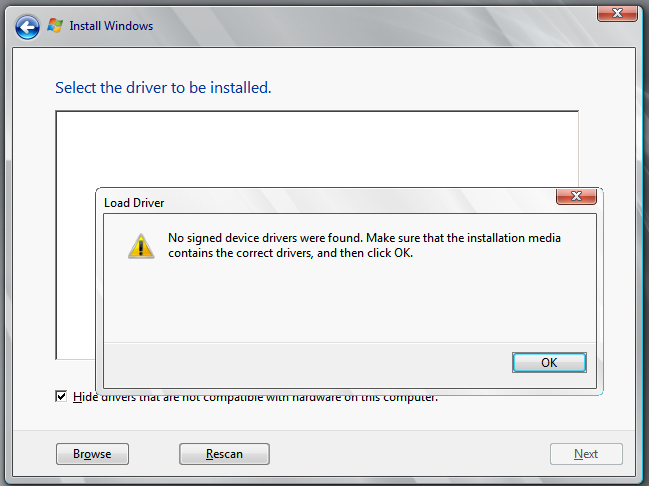
Task: Click the blue back arrow button
Action: tap(27, 26)
